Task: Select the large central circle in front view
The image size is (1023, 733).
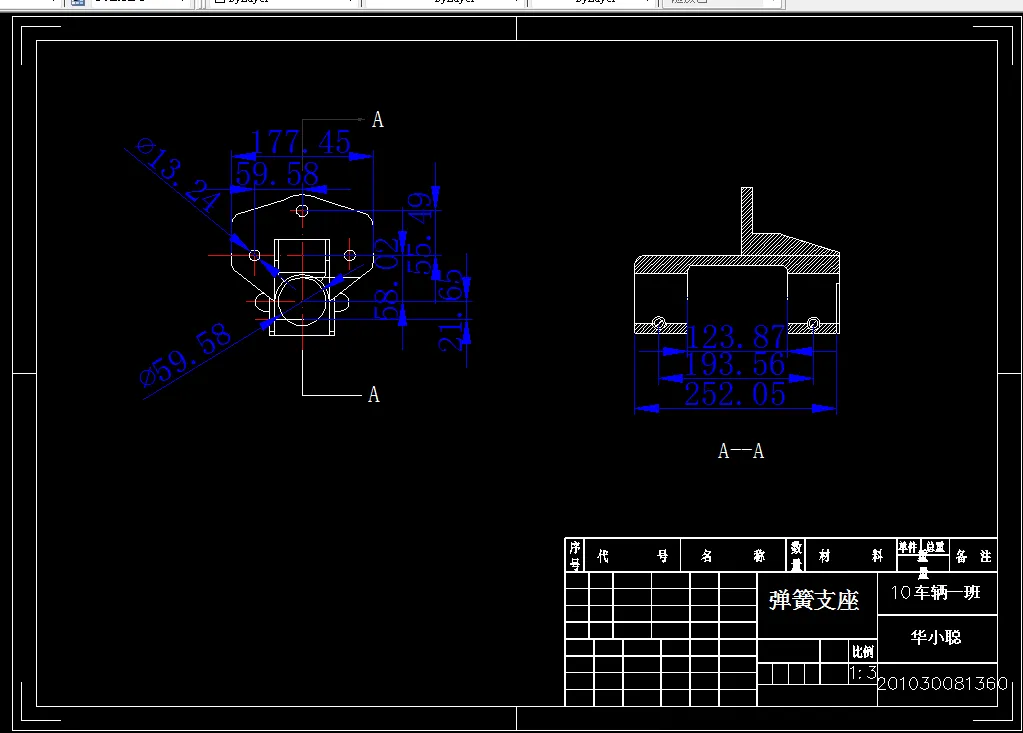Action: (x=302, y=301)
